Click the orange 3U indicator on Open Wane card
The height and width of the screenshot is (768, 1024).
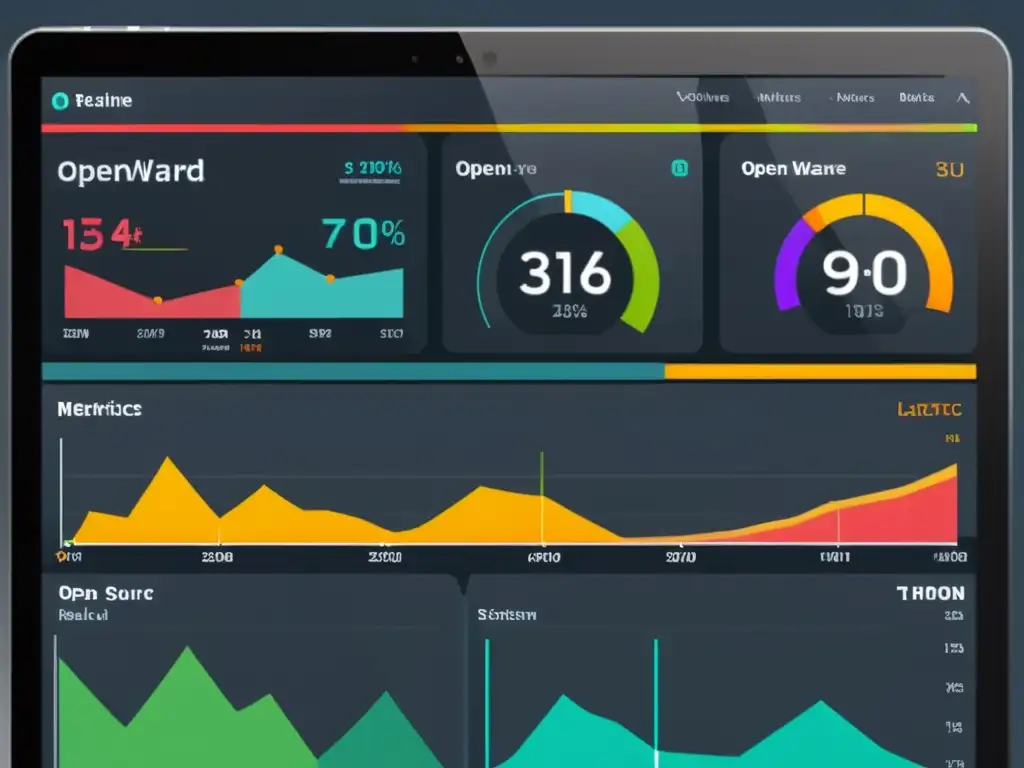coord(948,170)
